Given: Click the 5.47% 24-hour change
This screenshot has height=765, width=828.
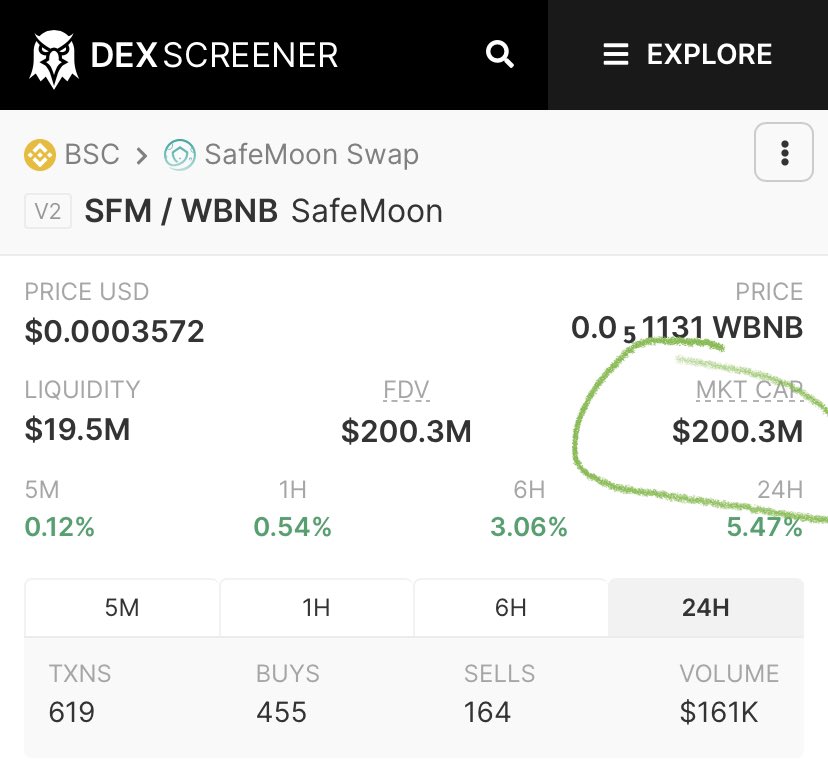Looking at the screenshot, I should (765, 527).
